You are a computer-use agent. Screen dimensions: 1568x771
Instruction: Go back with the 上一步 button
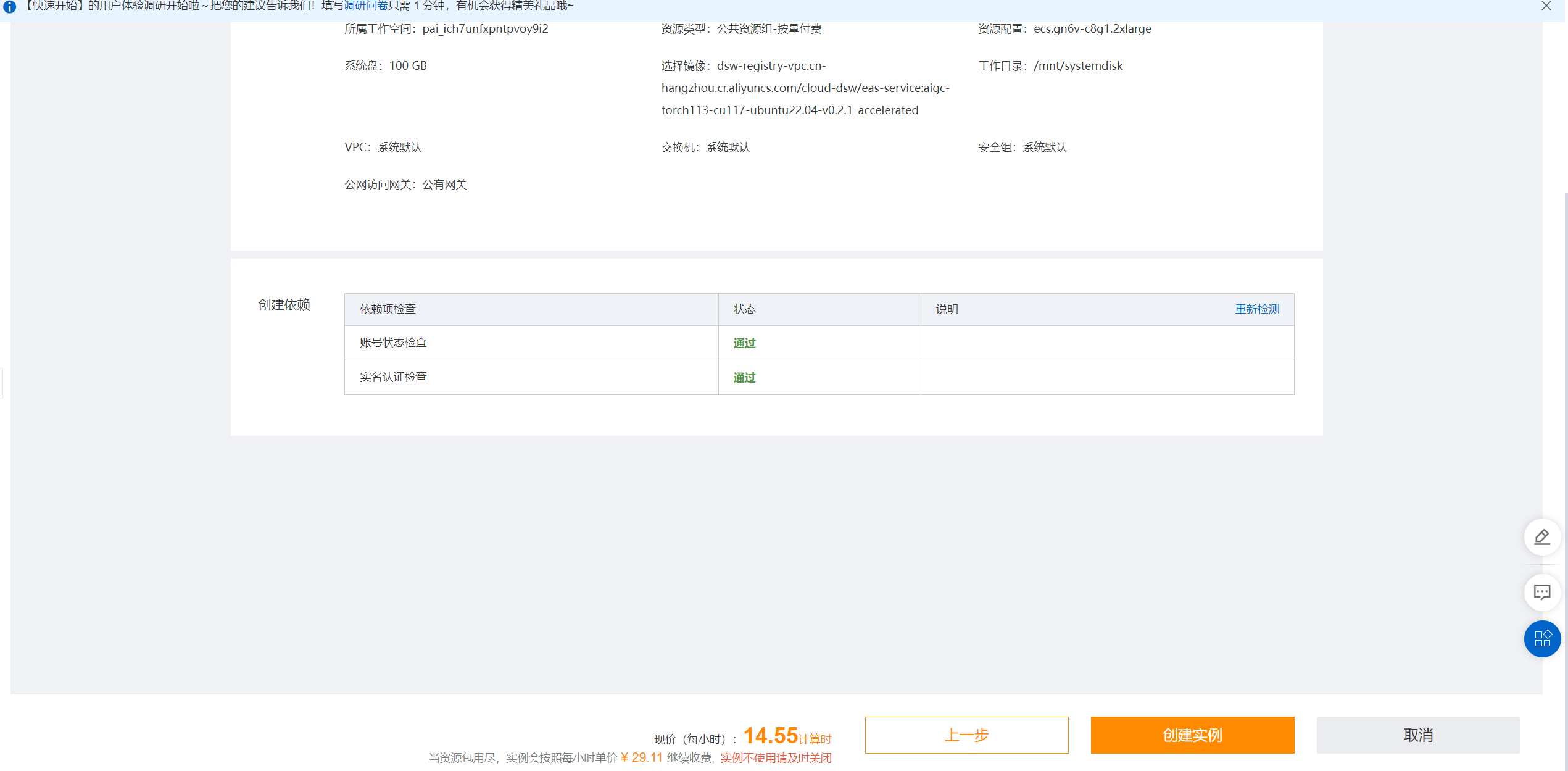click(x=966, y=735)
